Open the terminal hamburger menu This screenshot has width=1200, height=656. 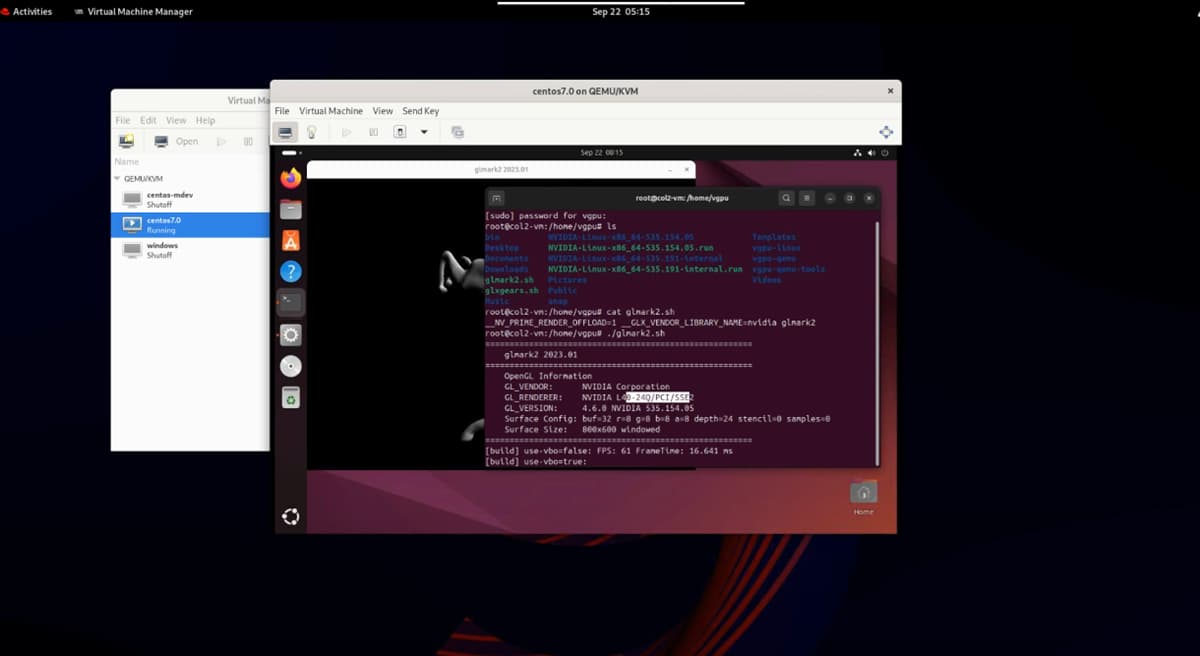pos(807,198)
